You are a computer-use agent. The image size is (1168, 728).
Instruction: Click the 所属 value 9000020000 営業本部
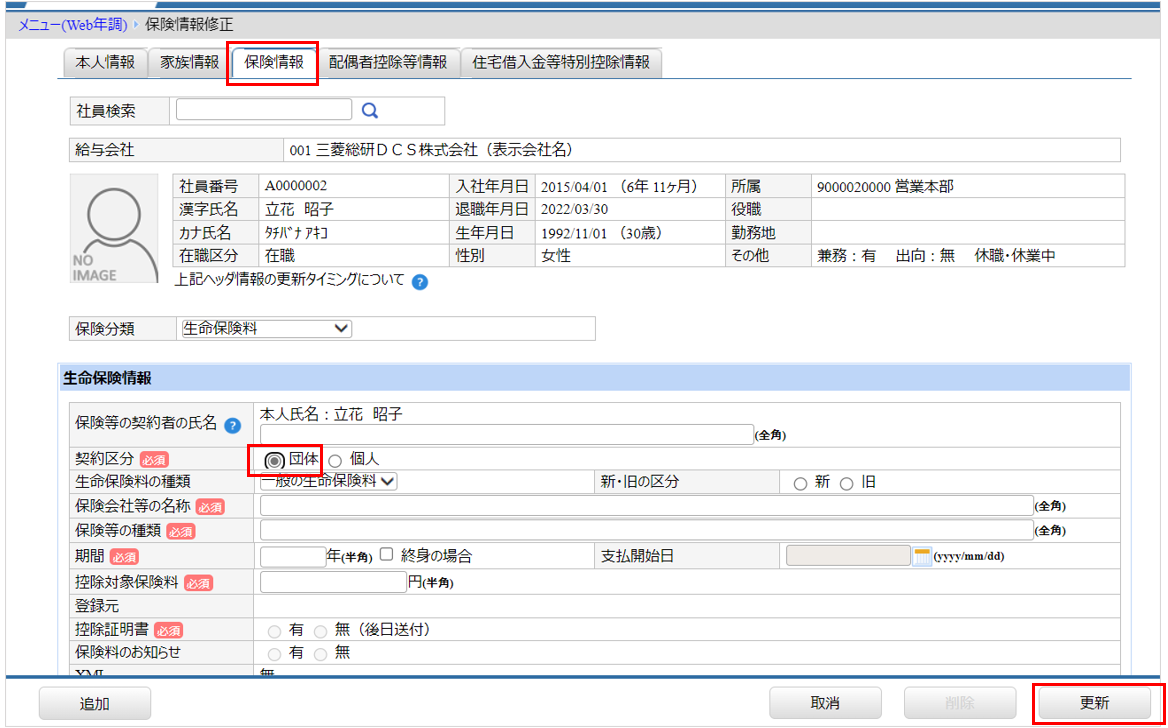point(885,186)
